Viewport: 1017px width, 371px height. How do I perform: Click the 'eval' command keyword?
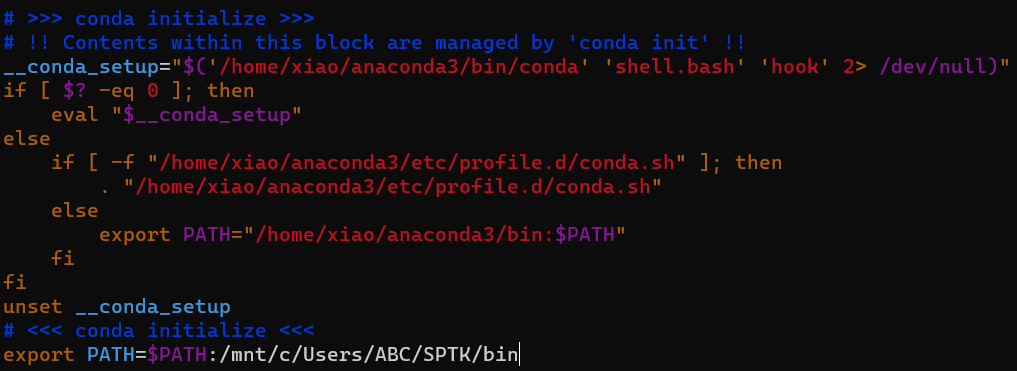pos(75,115)
